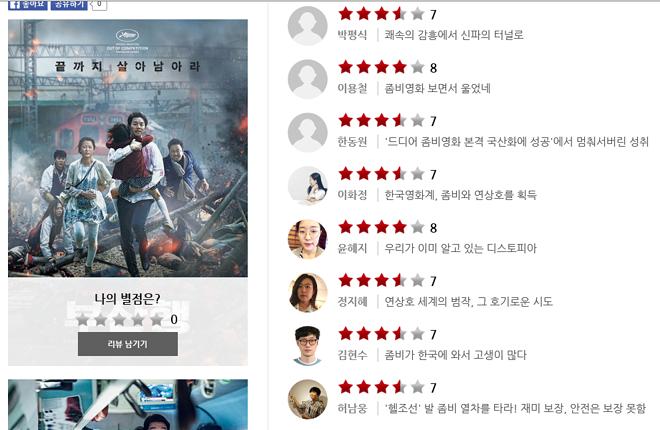Click the Facebook like button
660x430 pixels.
[28, 5]
